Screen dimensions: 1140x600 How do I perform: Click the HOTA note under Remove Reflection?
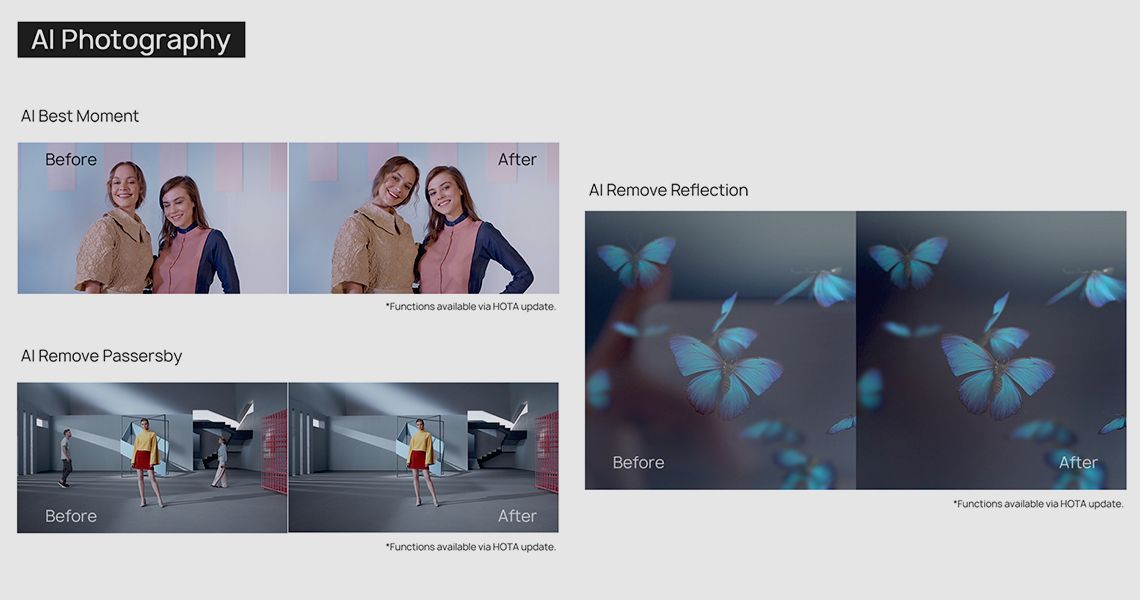[1038, 504]
